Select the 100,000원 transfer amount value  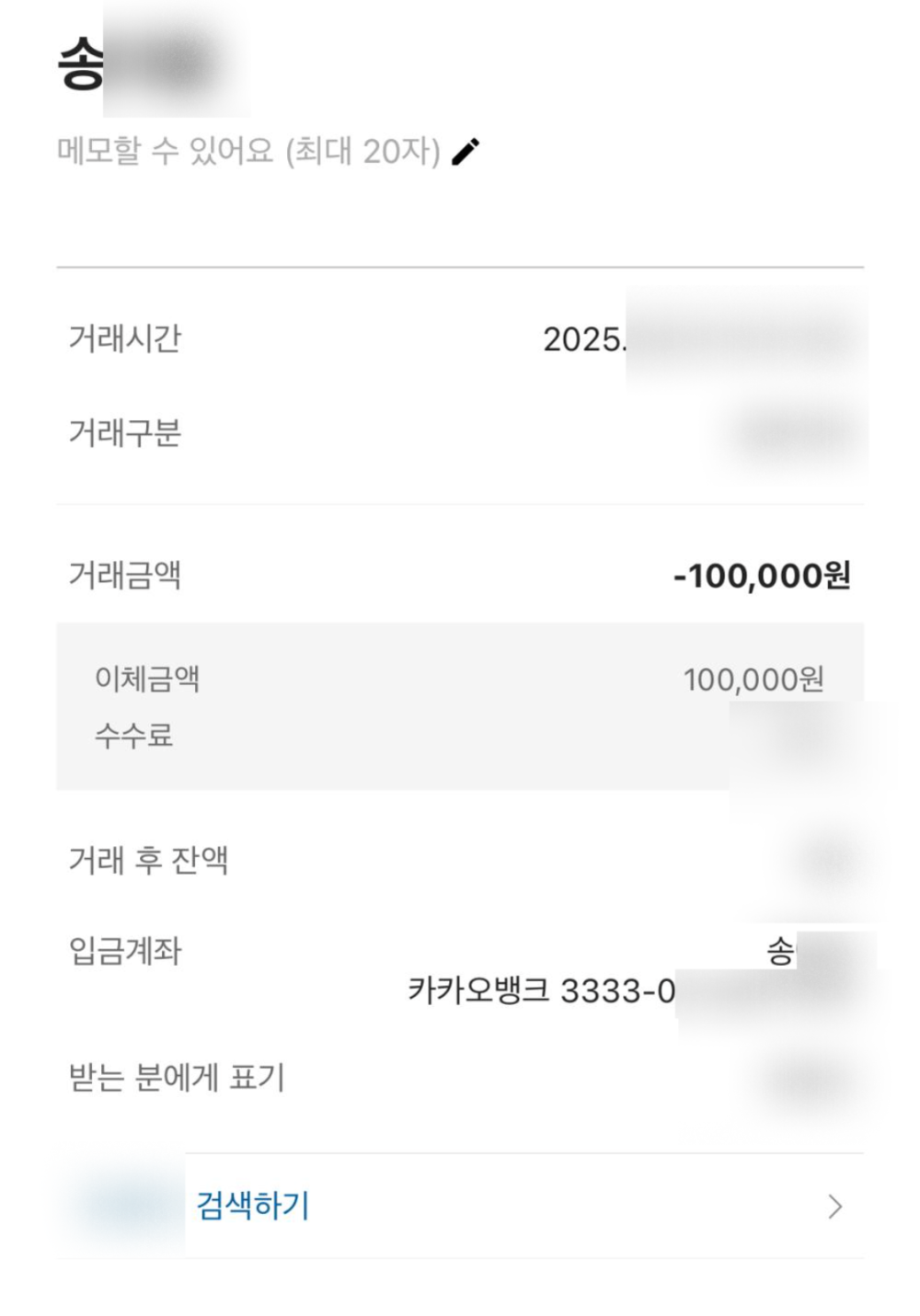(x=753, y=680)
